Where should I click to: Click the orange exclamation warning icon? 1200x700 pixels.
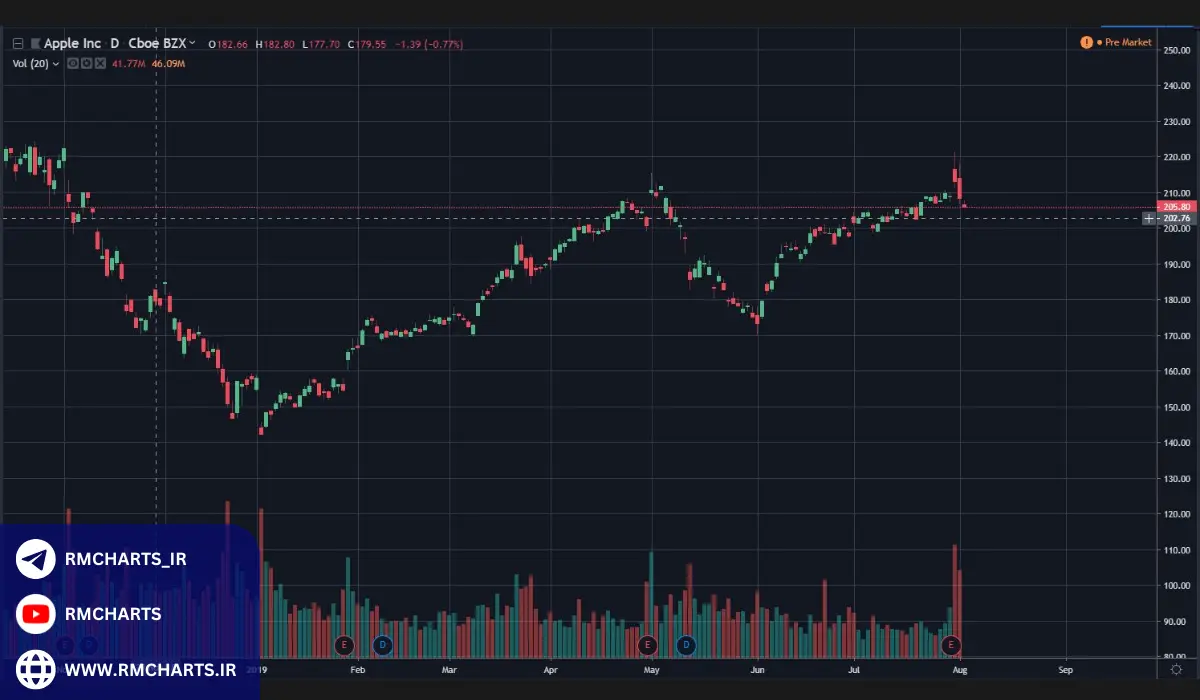pos(1086,43)
